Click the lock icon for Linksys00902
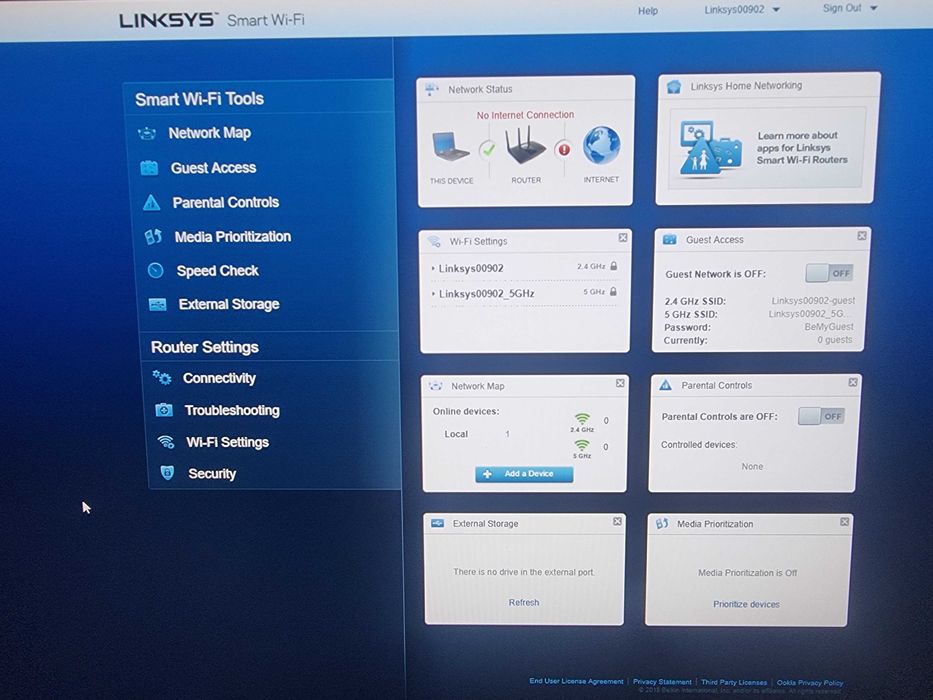 pyautogui.click(x=613, y=266)
